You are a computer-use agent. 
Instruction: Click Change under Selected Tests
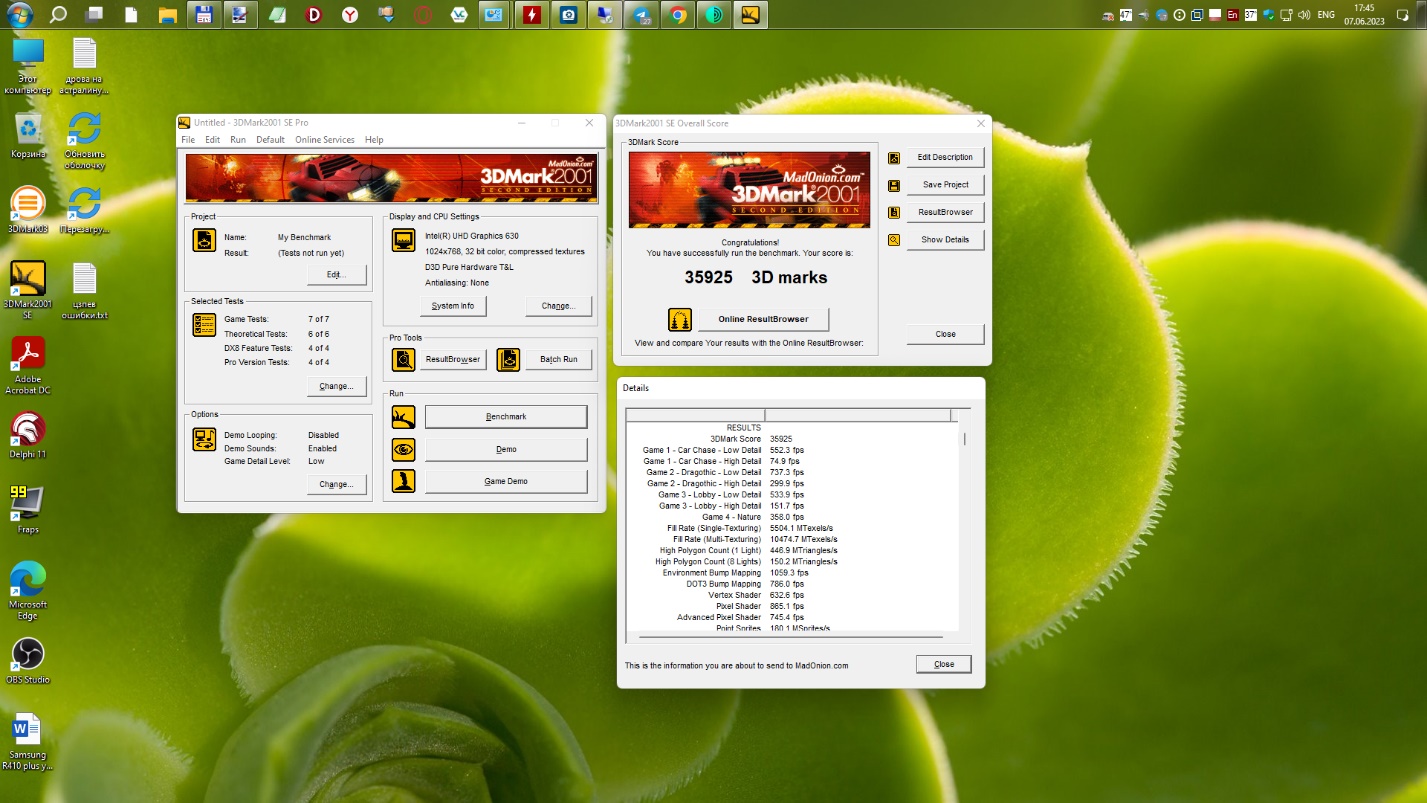[336, 386]
